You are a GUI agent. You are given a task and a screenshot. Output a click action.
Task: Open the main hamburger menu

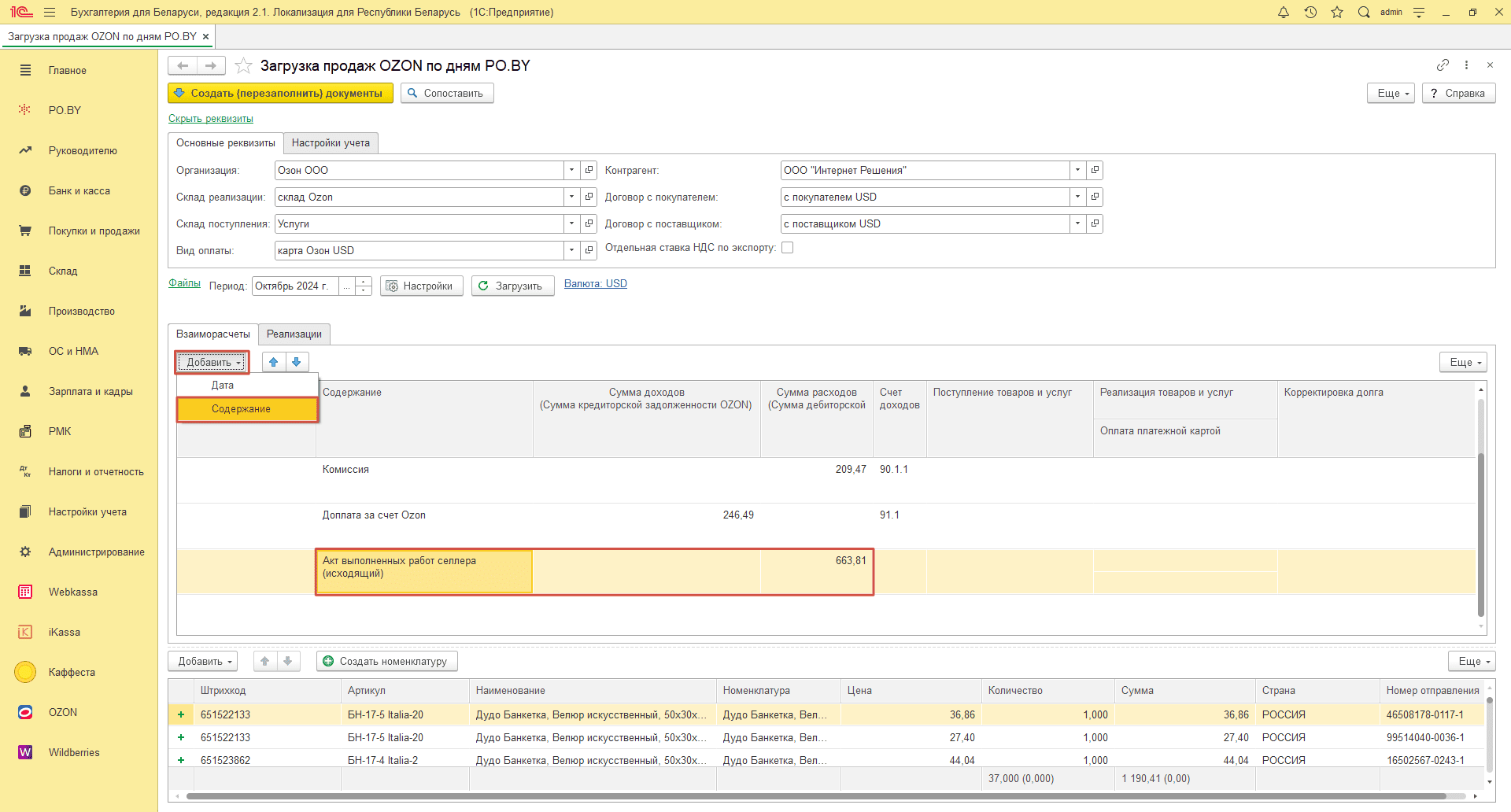coord(50,12)
